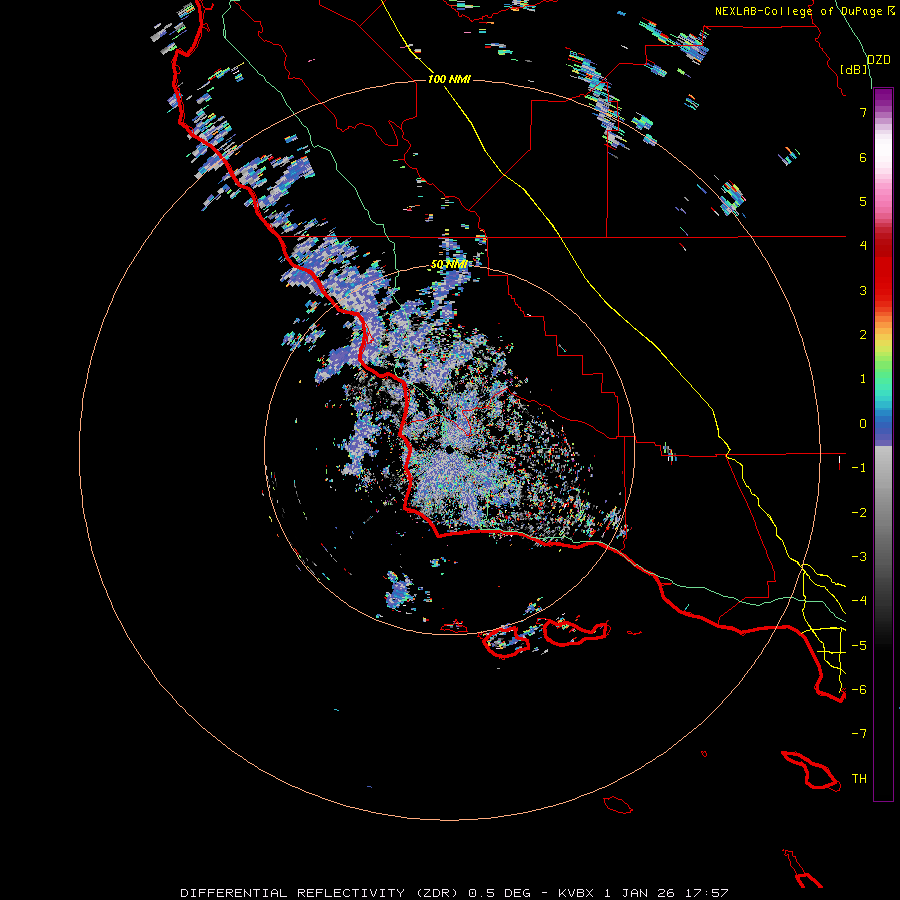Image resolution: width=900 pixels, height=900 pixels.
Task: Click the TH threshold label on legend
Action: pos(859,779)
